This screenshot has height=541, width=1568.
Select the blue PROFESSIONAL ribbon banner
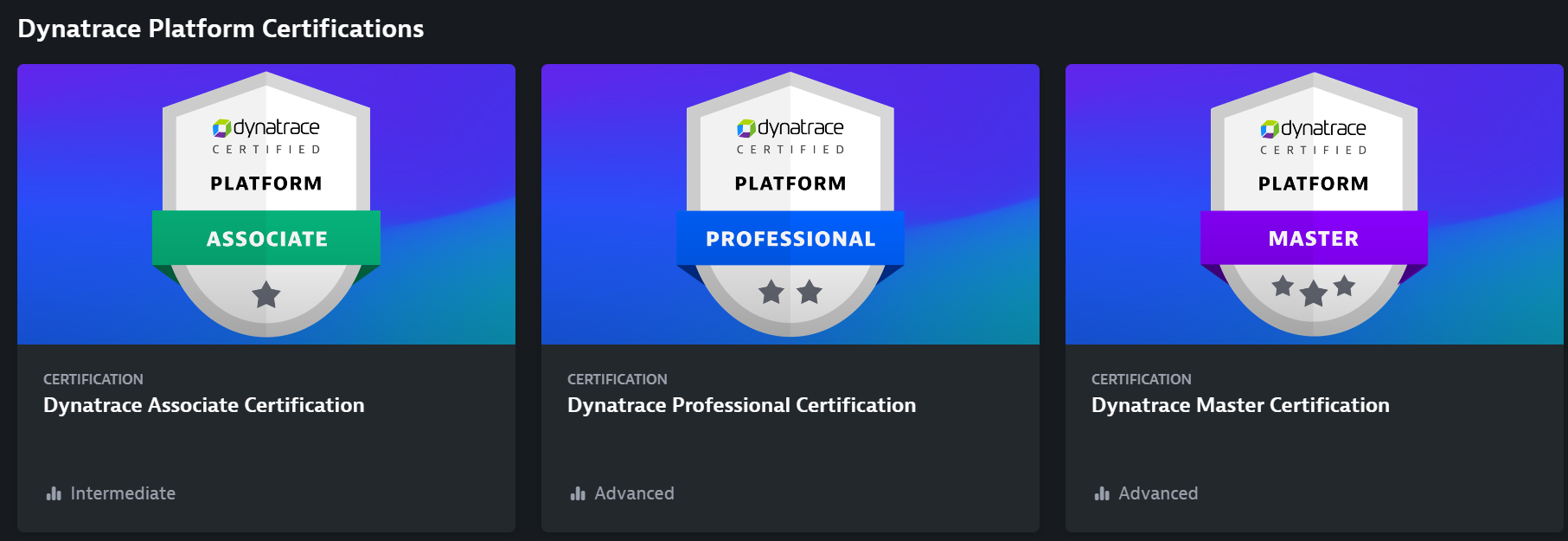[790, 239]
